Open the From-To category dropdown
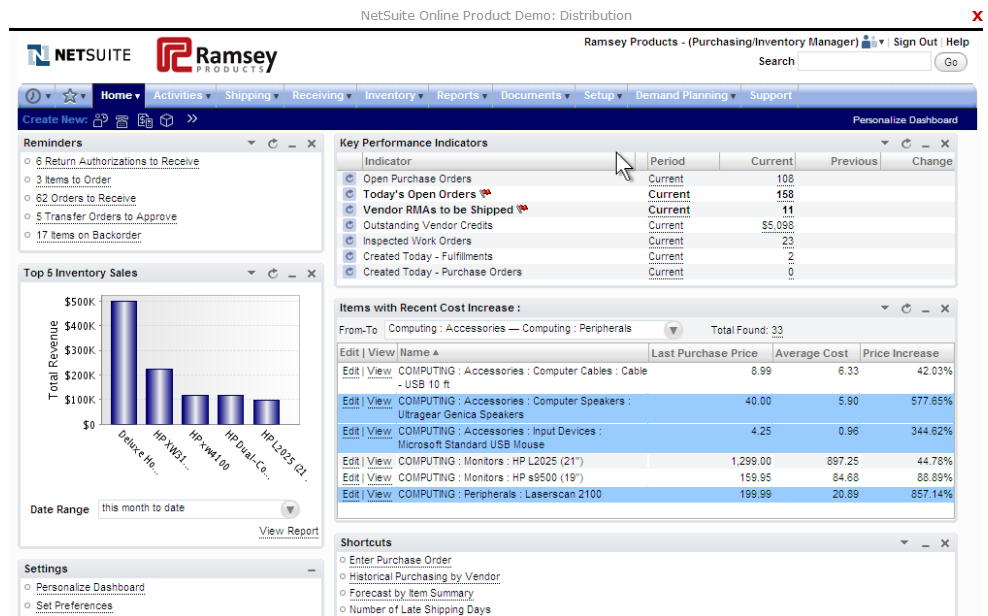Image resolution: width=988 pixels, height=616 pixels. (673, 330)
